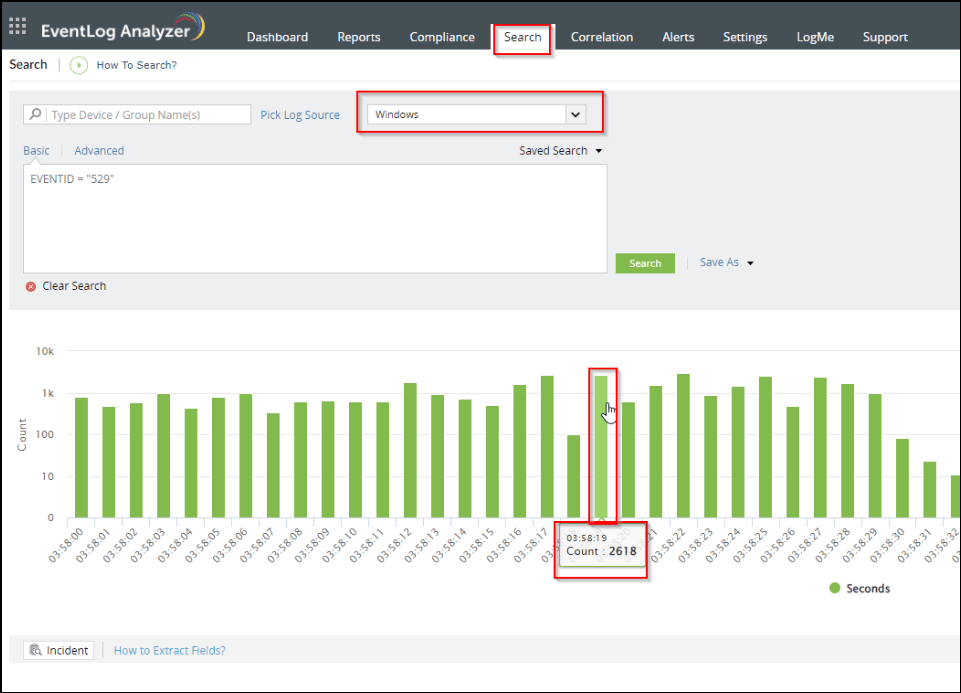Click into the Type Device/Group Name field
Viewport: 961px width, 693px height.
(145, 115)
